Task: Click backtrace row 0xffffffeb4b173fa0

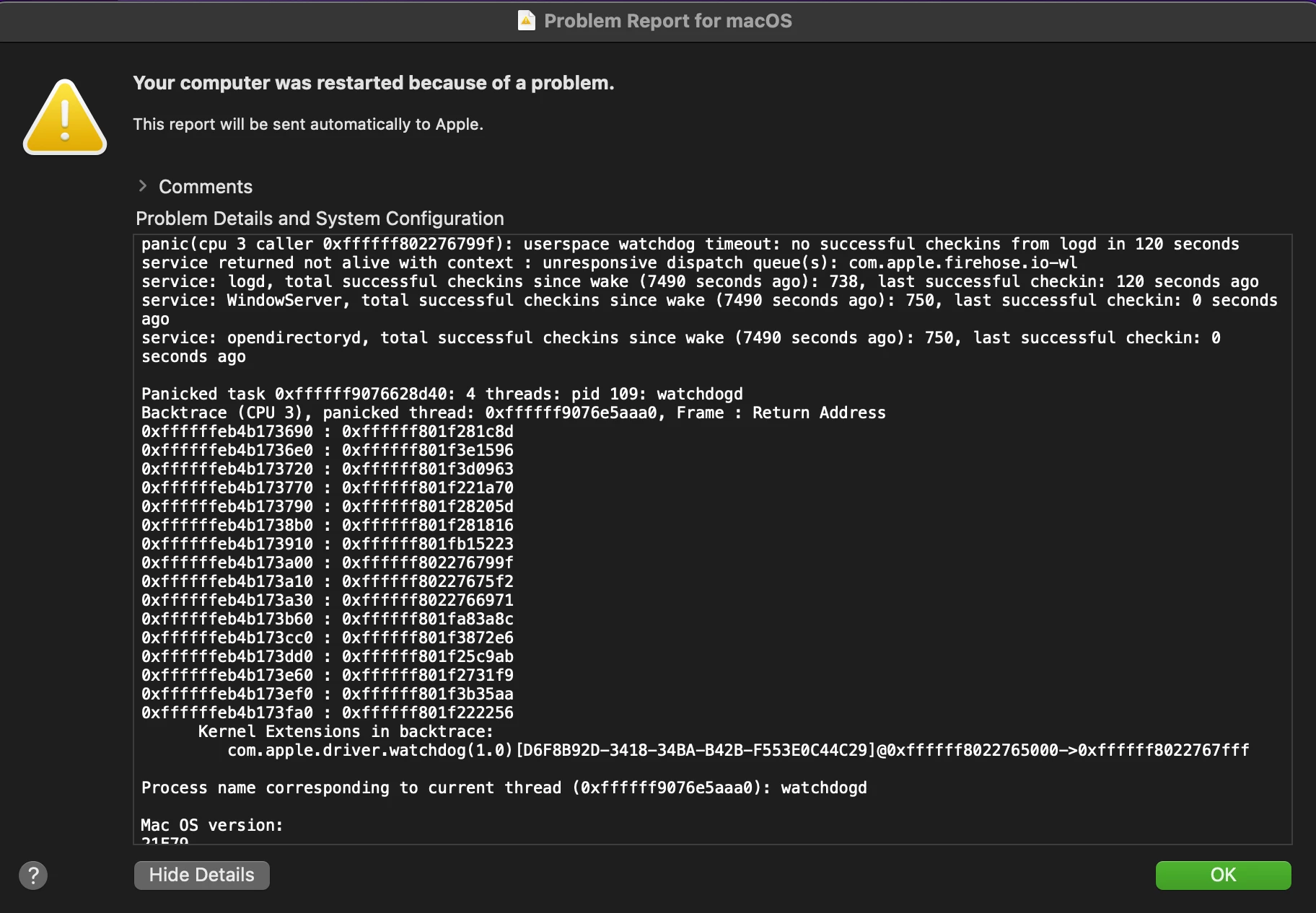Action: point(327,713)
